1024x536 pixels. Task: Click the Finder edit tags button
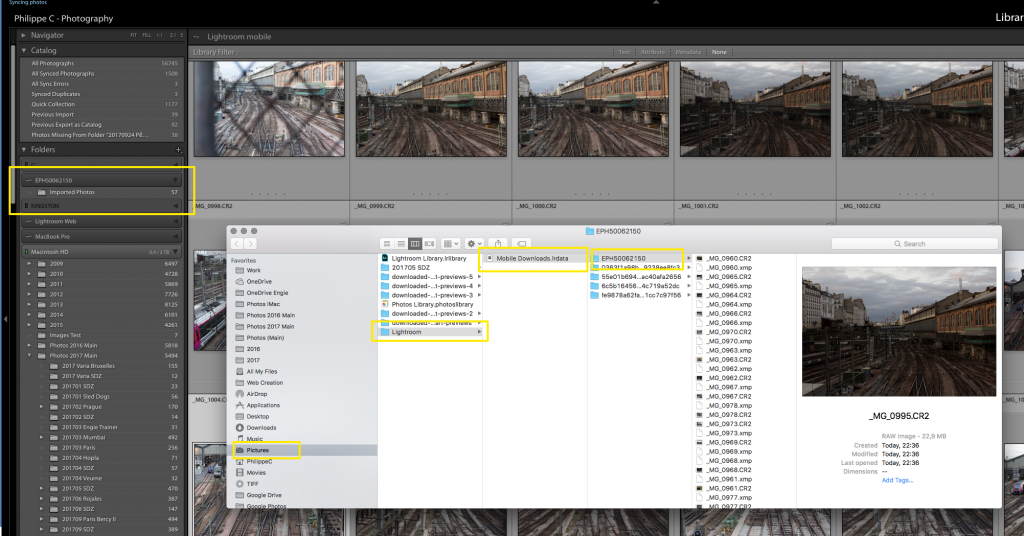[x=521, y=244]
